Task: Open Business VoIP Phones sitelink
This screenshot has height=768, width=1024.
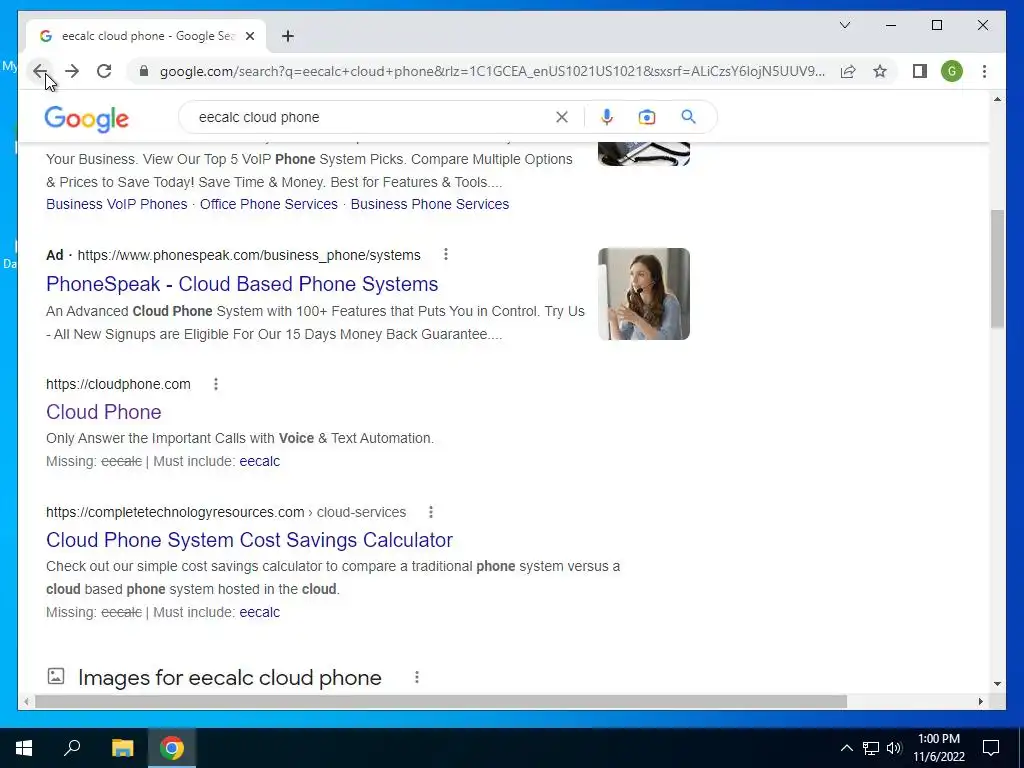Action: tap(116, 204)
